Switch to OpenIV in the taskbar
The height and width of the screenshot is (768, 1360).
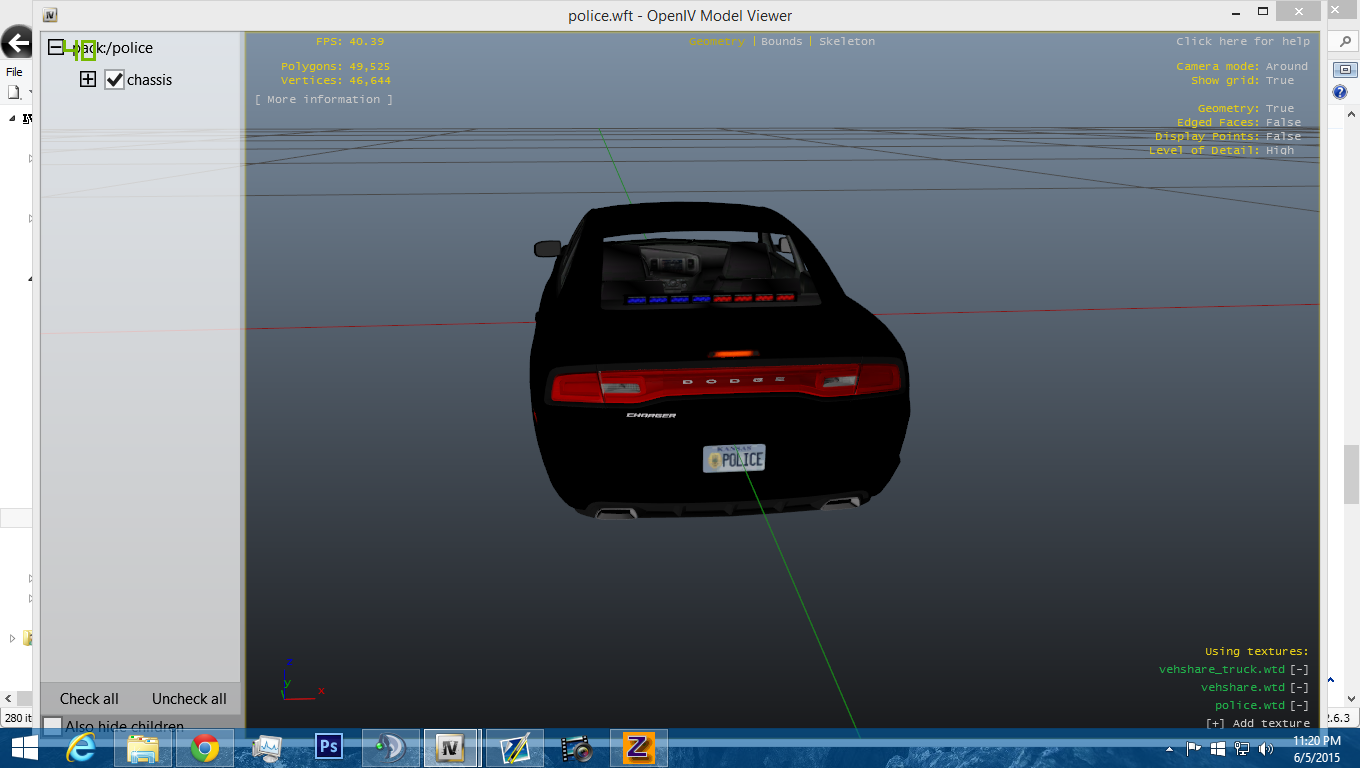coord(453,748)
